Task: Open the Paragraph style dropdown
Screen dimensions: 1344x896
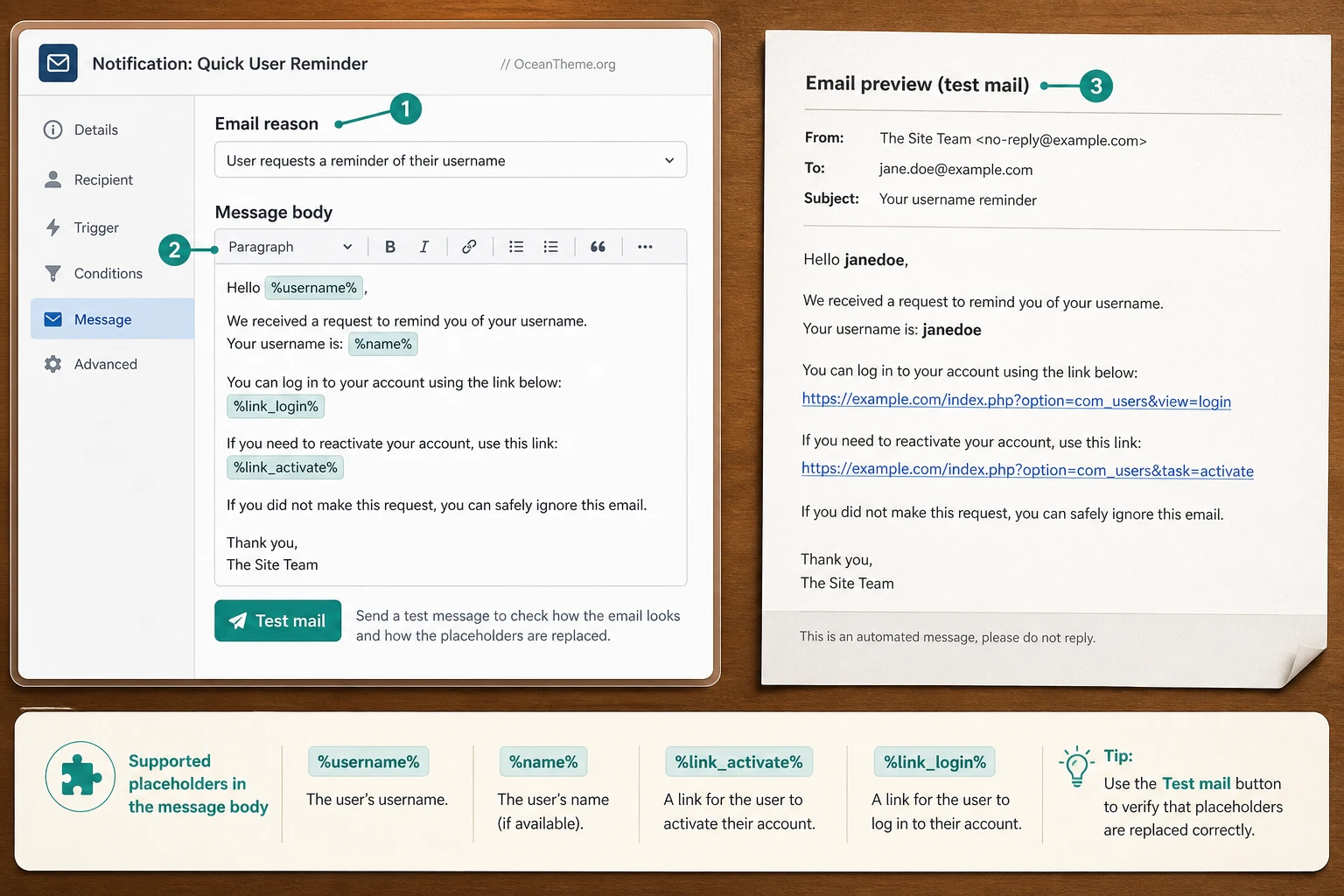Action: pos(290,247)
